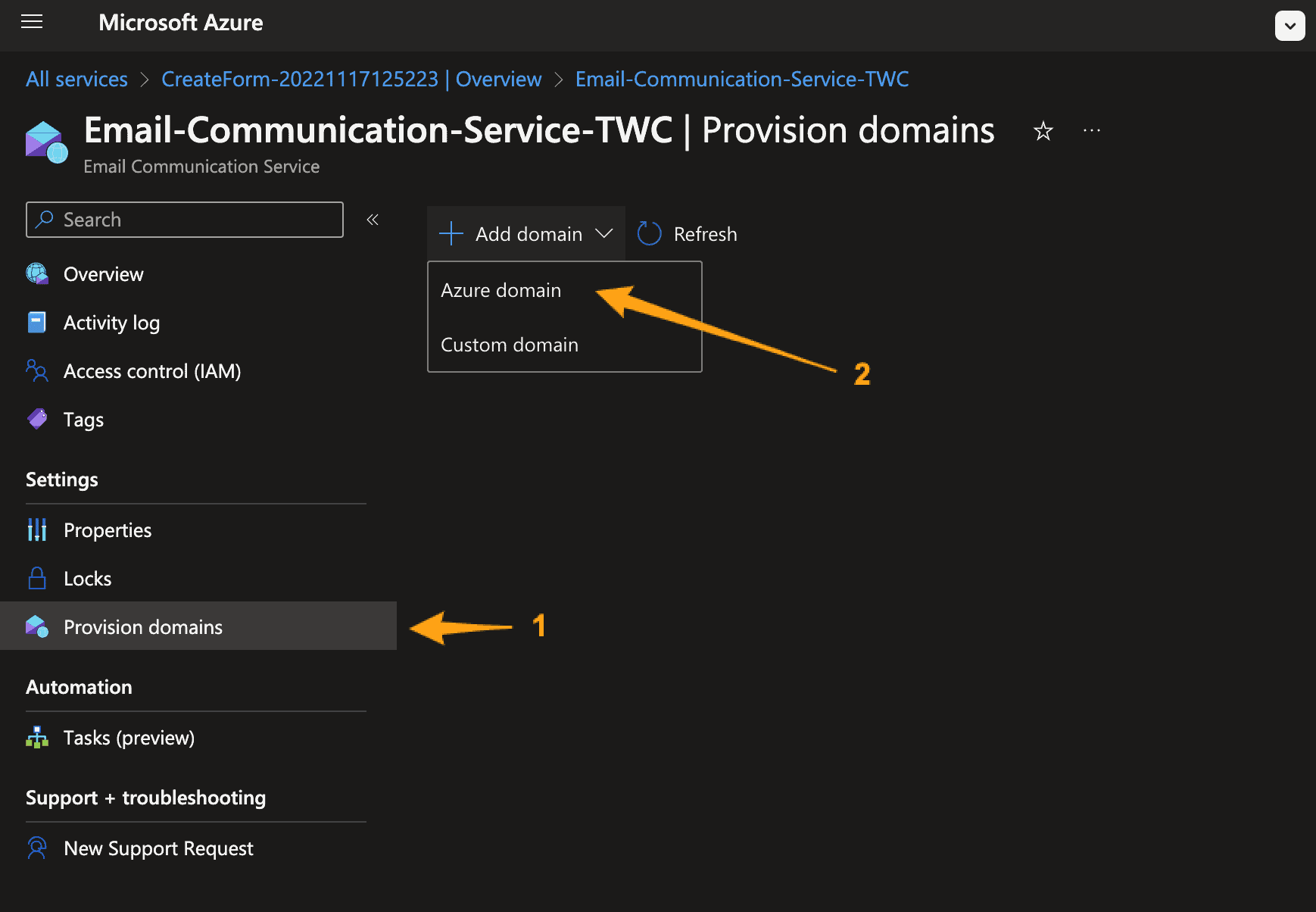1316x912 pixels.
Task: Click the magnifier icon in Search box
Action: (x=45, y=220)
